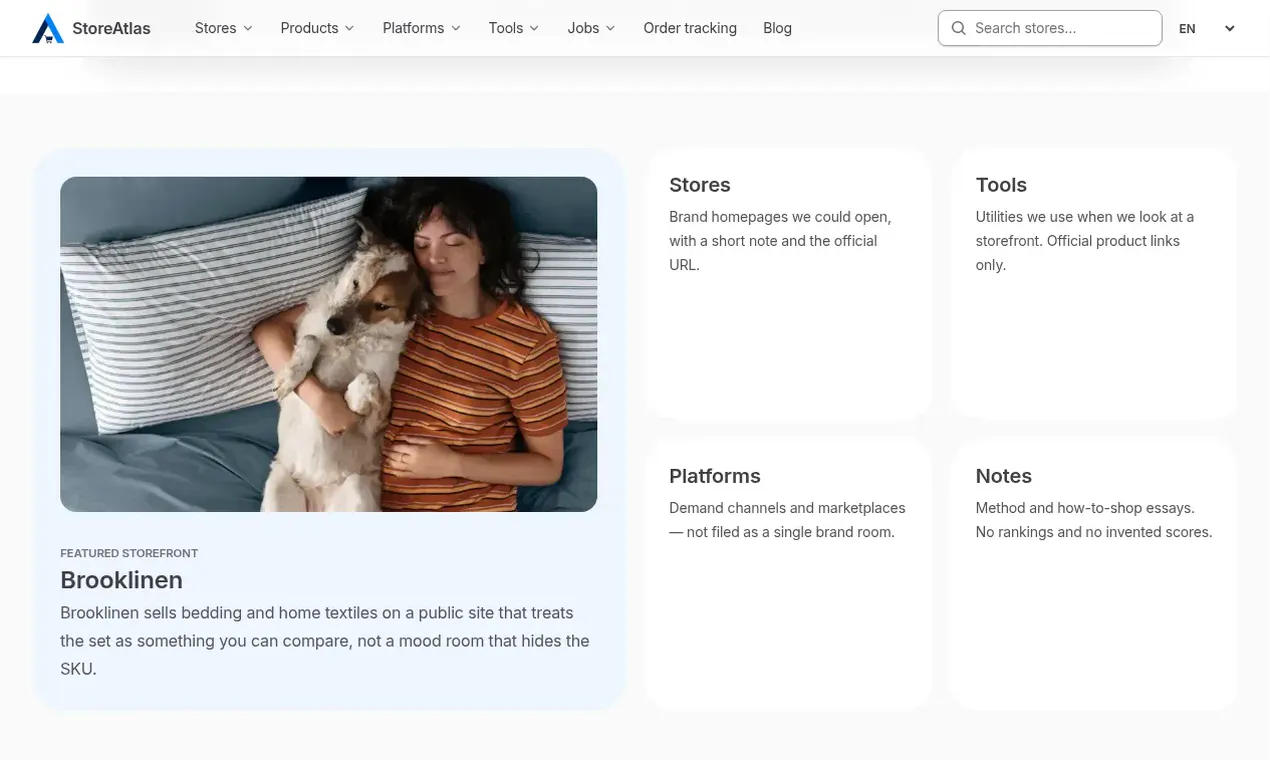
Task: Expand the Jobs menu chevron
Action: coord(610,28)
